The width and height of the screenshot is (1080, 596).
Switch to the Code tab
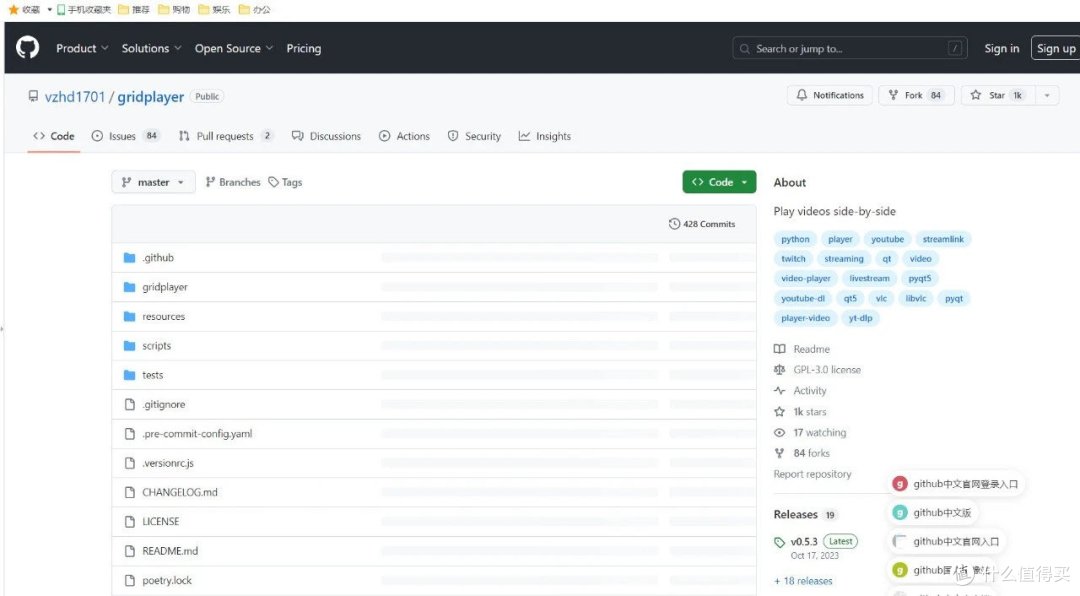click(54, 136)
